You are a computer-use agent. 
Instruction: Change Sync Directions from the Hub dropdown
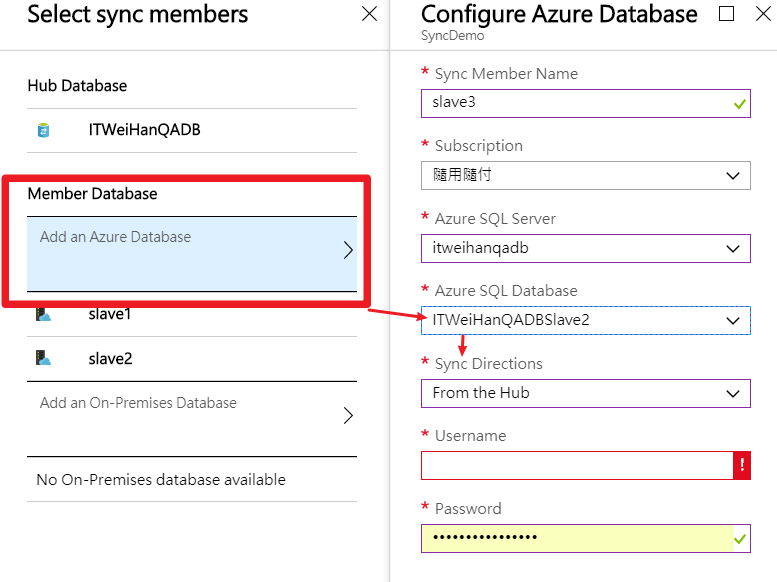(x=586, y=393)
